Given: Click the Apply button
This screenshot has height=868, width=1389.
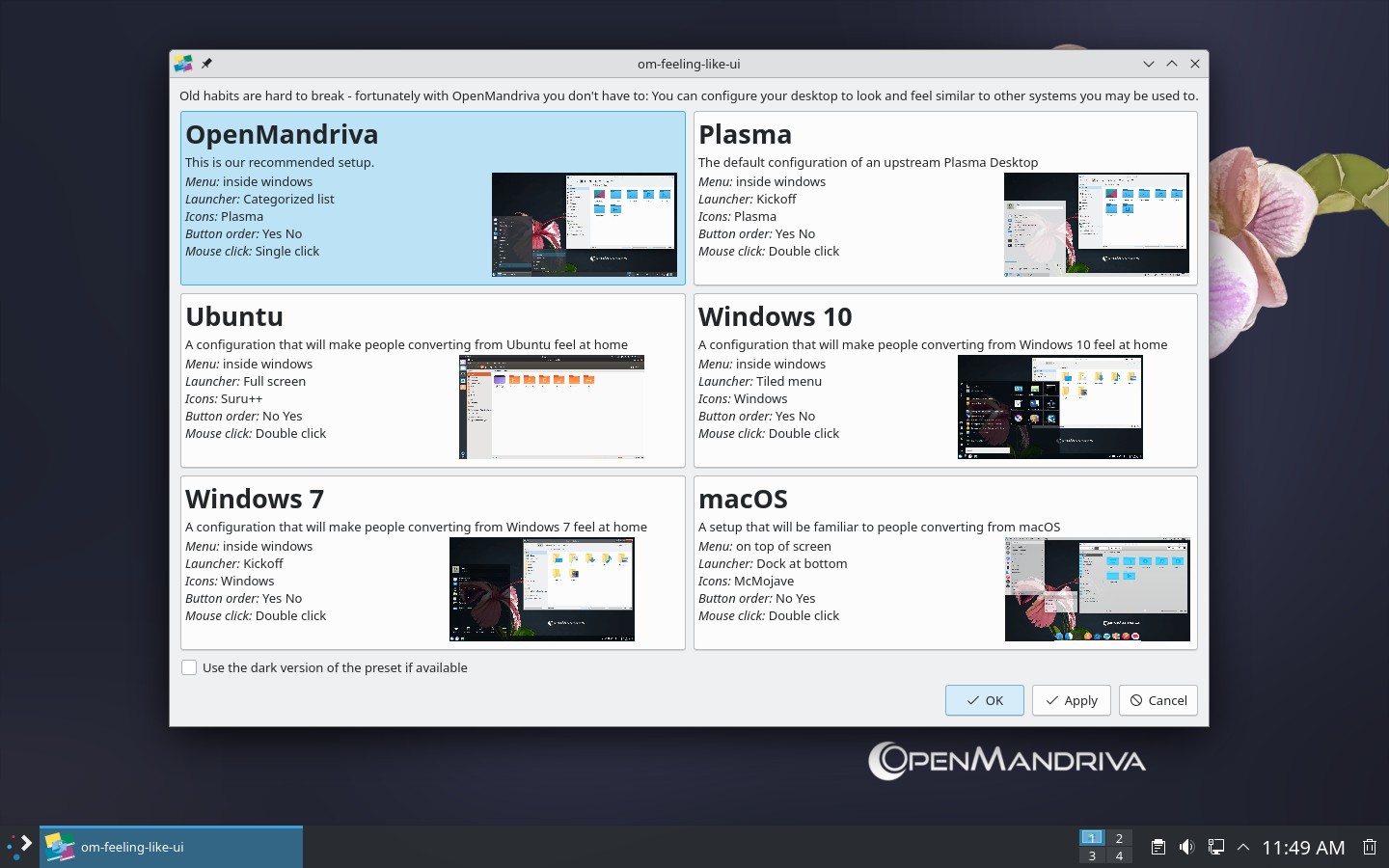Looking at the screenshot, I should point(1071,700).
